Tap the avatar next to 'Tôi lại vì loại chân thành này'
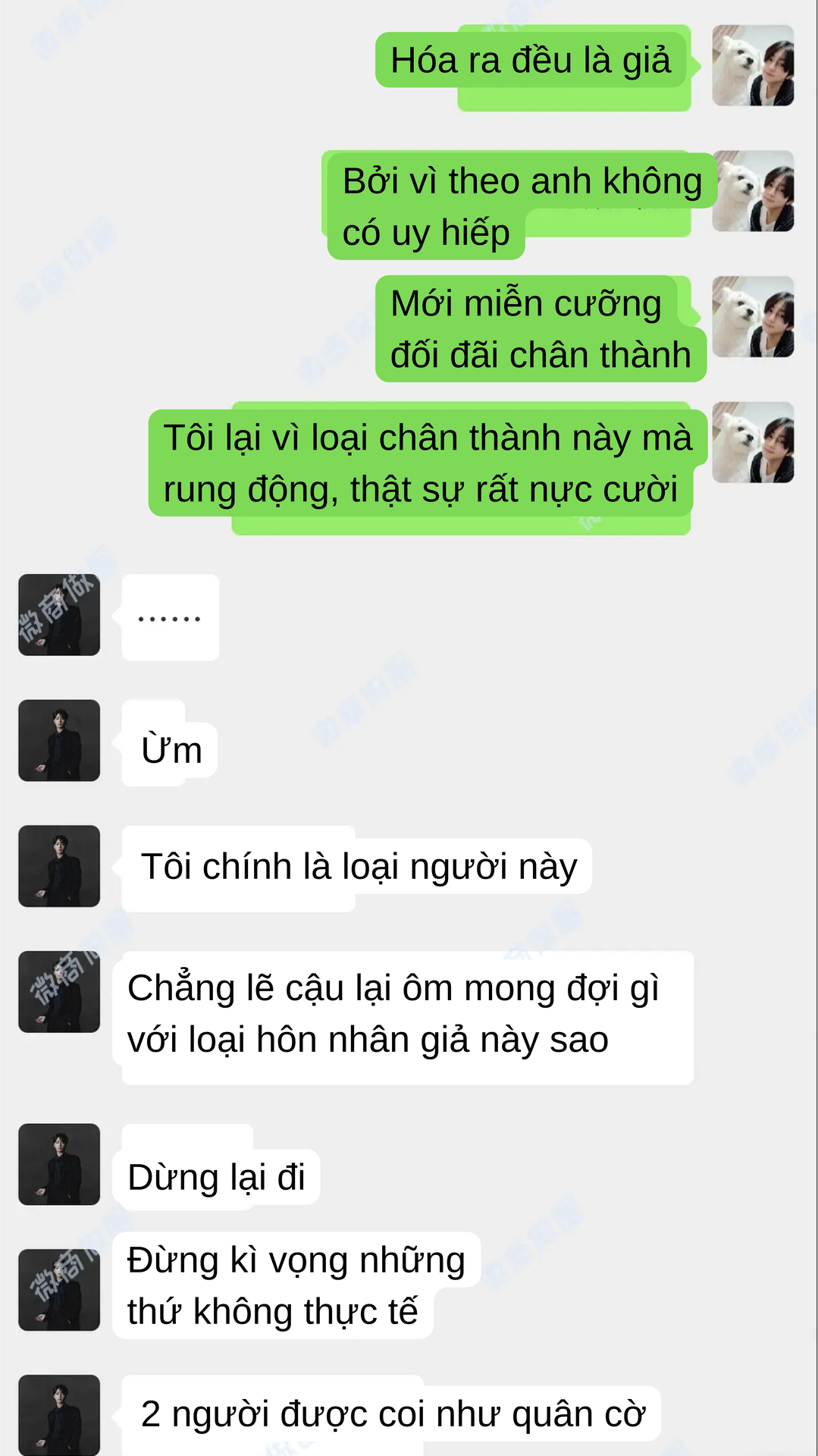Viewport: 818px width, 1456px height. 753,443
